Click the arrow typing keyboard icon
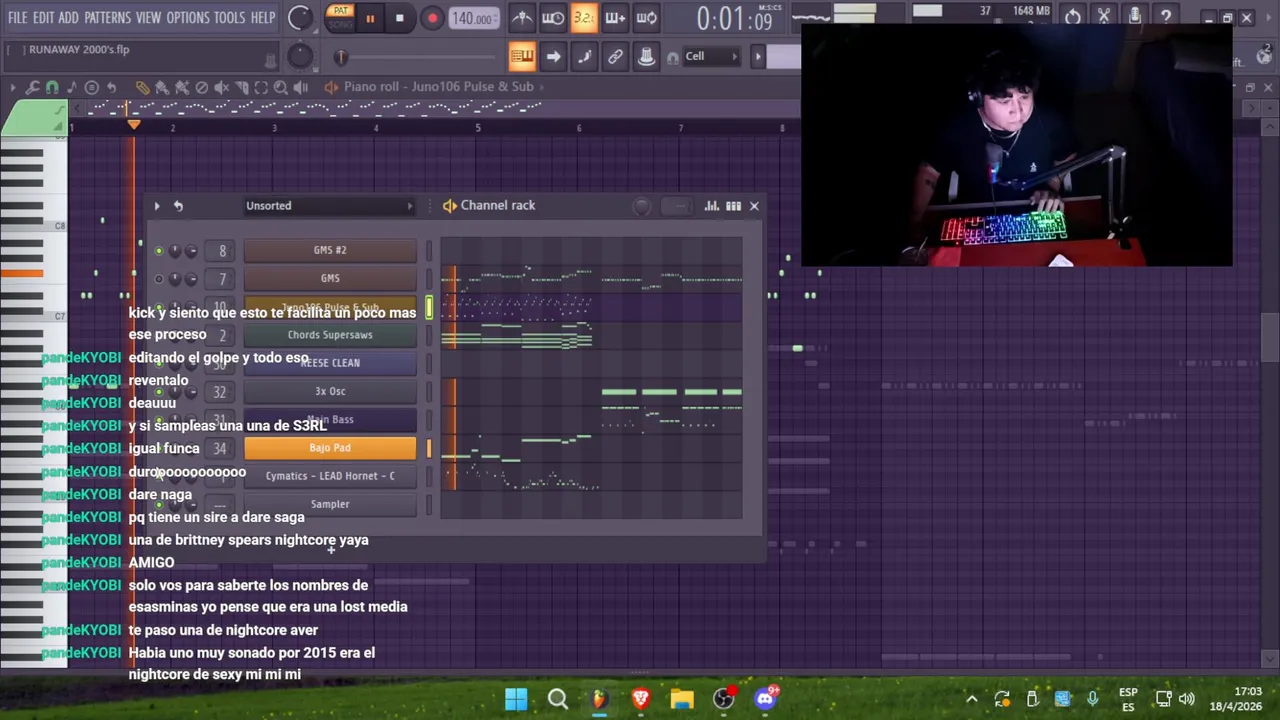 553,56
